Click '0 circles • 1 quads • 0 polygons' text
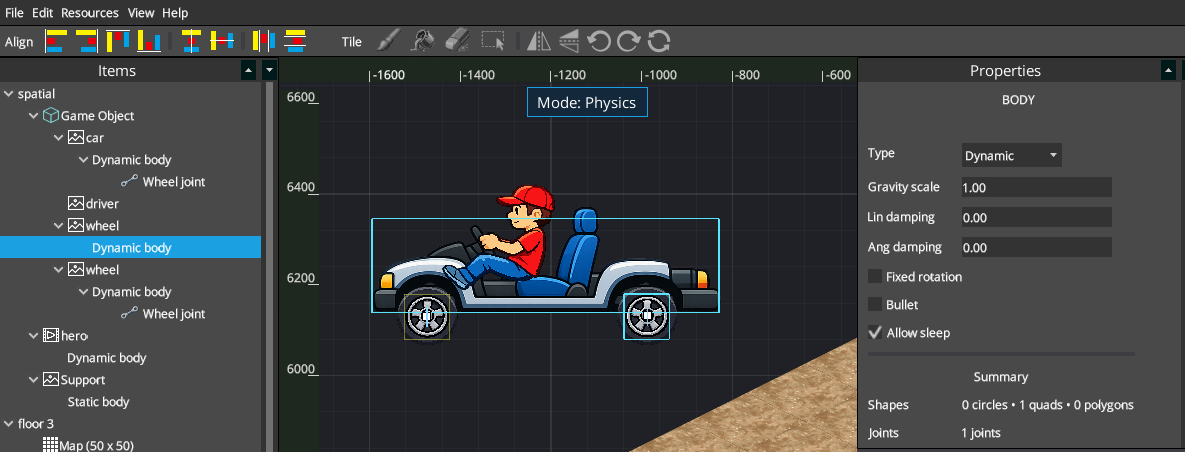 pyautogui.click(x=1047, y=405)
